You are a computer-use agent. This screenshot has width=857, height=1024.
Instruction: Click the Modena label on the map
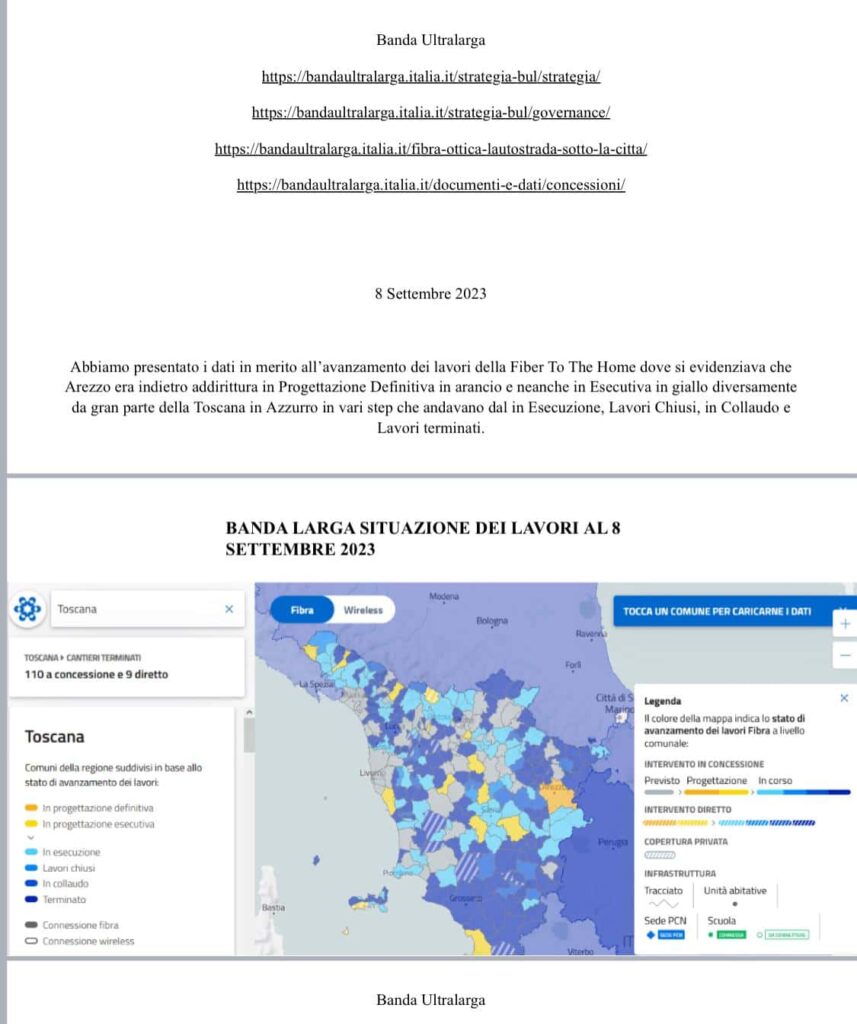[444, 596]
